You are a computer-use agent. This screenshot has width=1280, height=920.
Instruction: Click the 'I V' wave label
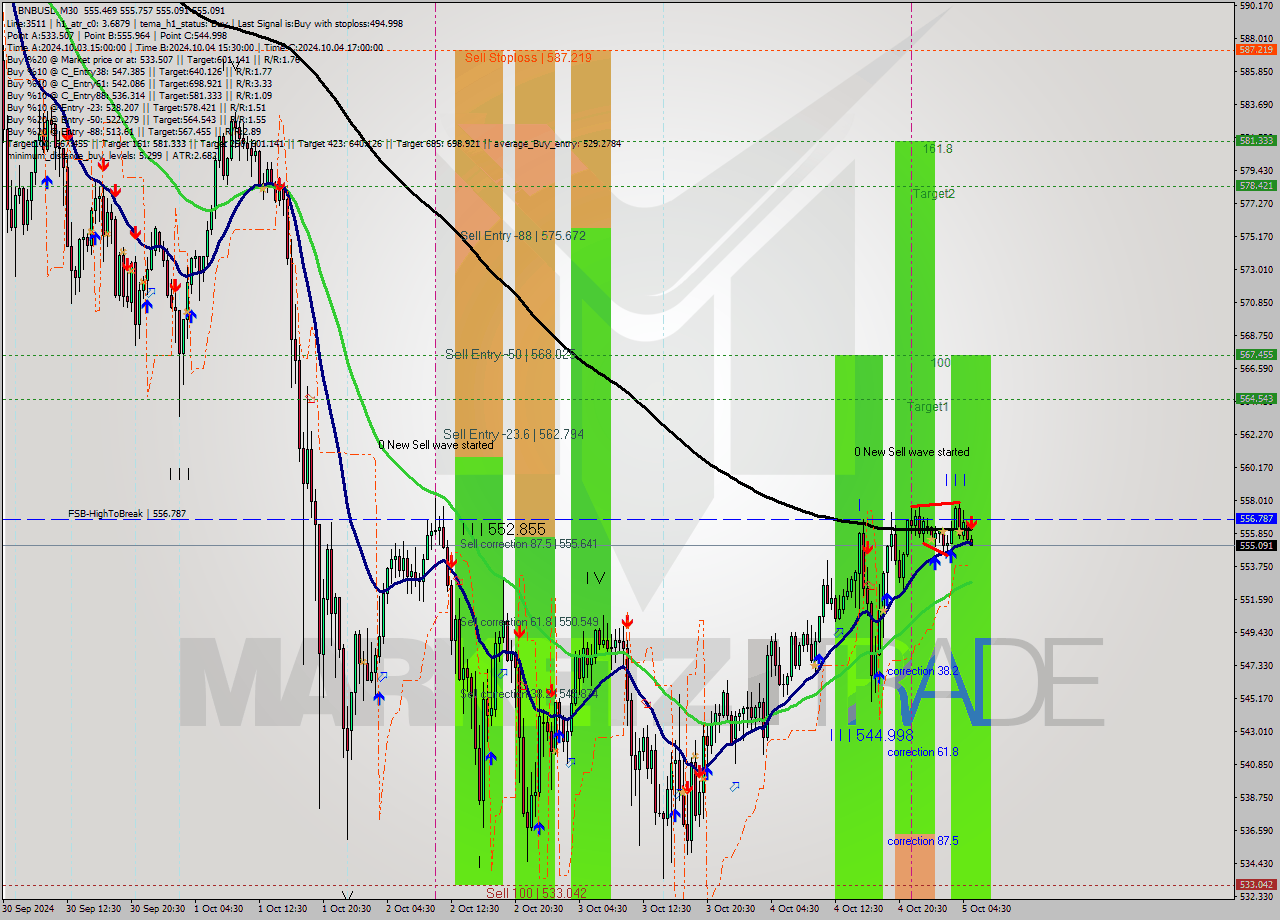coord(595,578)
